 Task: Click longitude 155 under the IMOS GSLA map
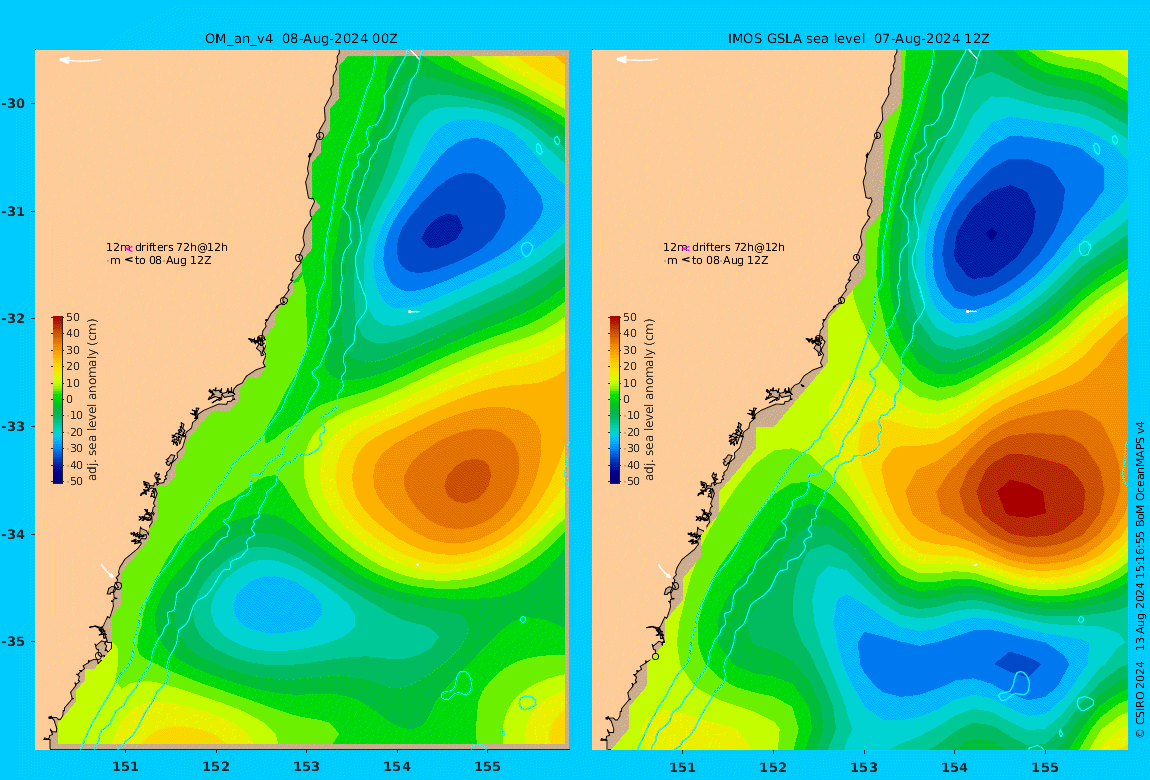coord(1045,767)
